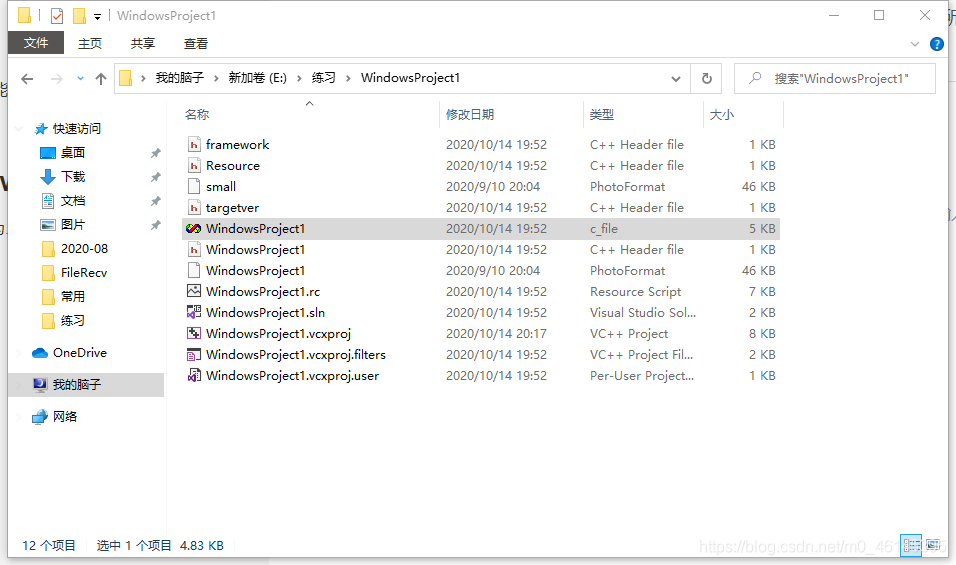The image size is (956, 565).
Task: Select the framework header file icon
Action: (x=194, y=144)
